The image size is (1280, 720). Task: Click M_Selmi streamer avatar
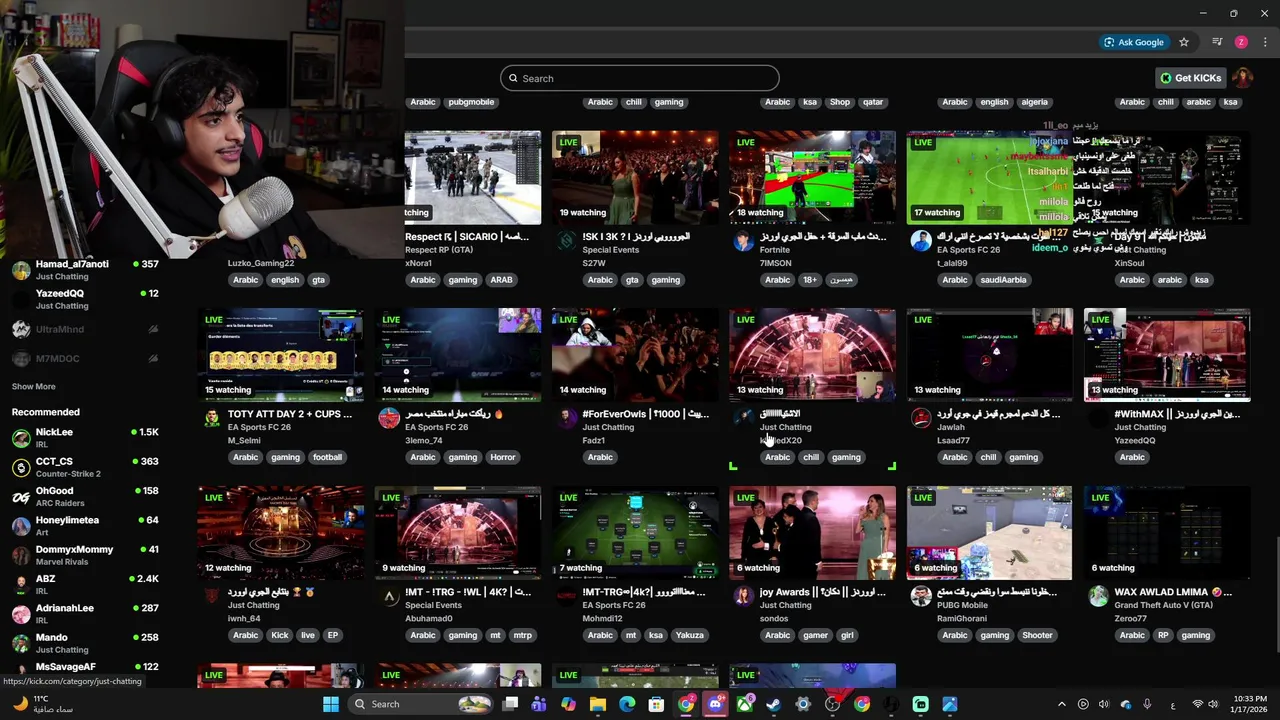click(212, 418)
